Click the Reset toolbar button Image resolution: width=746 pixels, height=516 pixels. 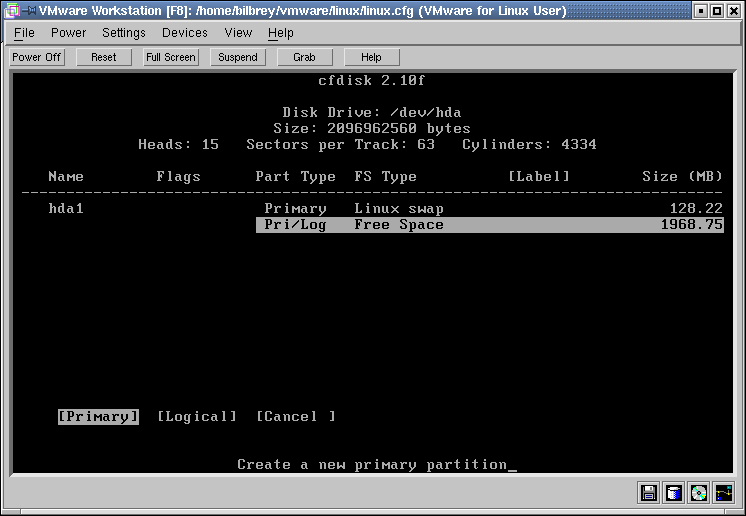tap(104, 57)
